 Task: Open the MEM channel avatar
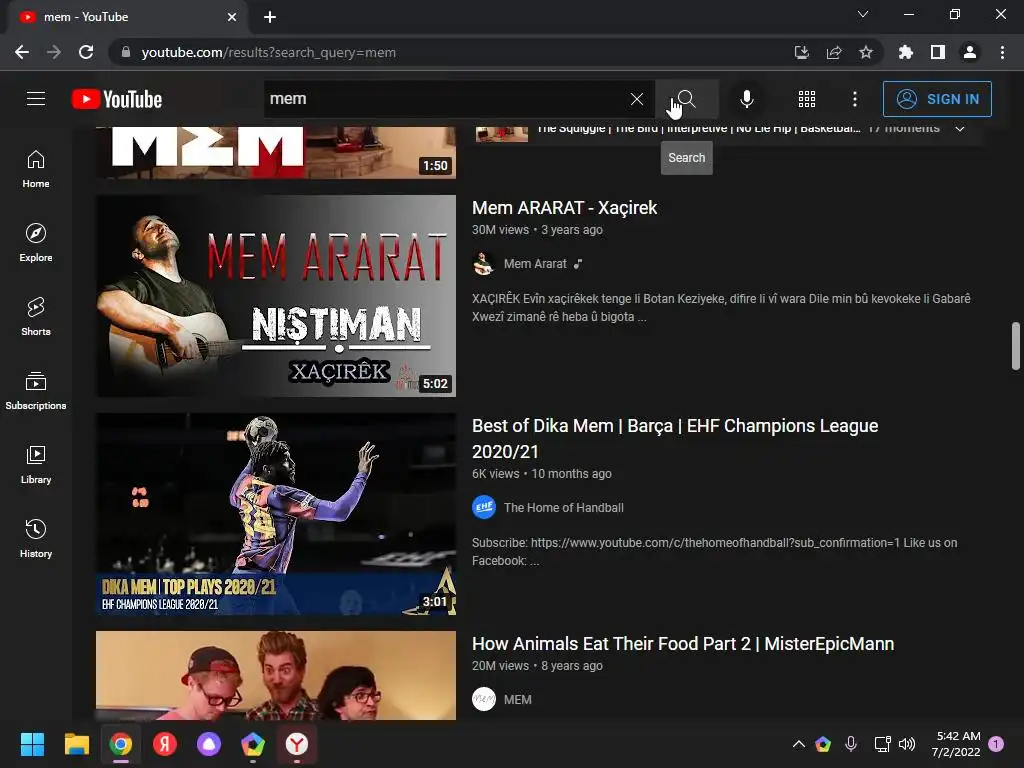point(484,699)
